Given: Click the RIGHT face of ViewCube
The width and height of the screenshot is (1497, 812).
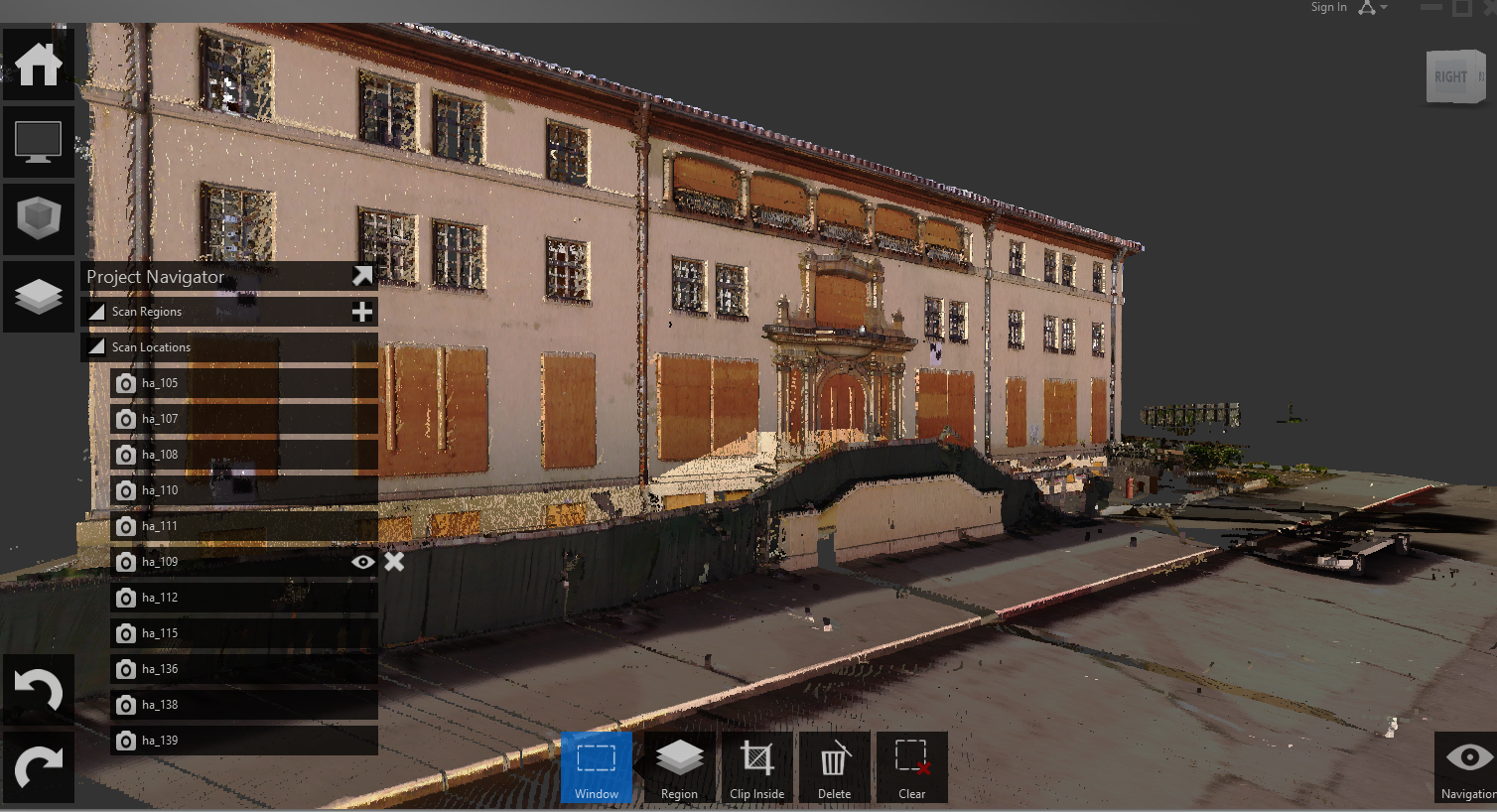Looking at the screenshot, I should point(1450,77).
